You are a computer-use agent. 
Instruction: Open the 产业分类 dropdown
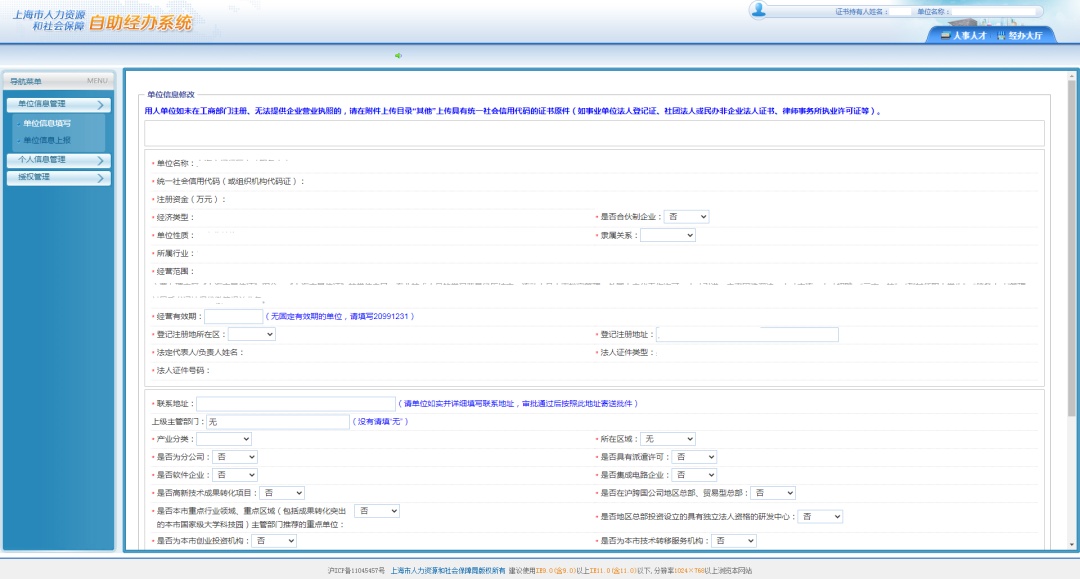coord(223,439)
